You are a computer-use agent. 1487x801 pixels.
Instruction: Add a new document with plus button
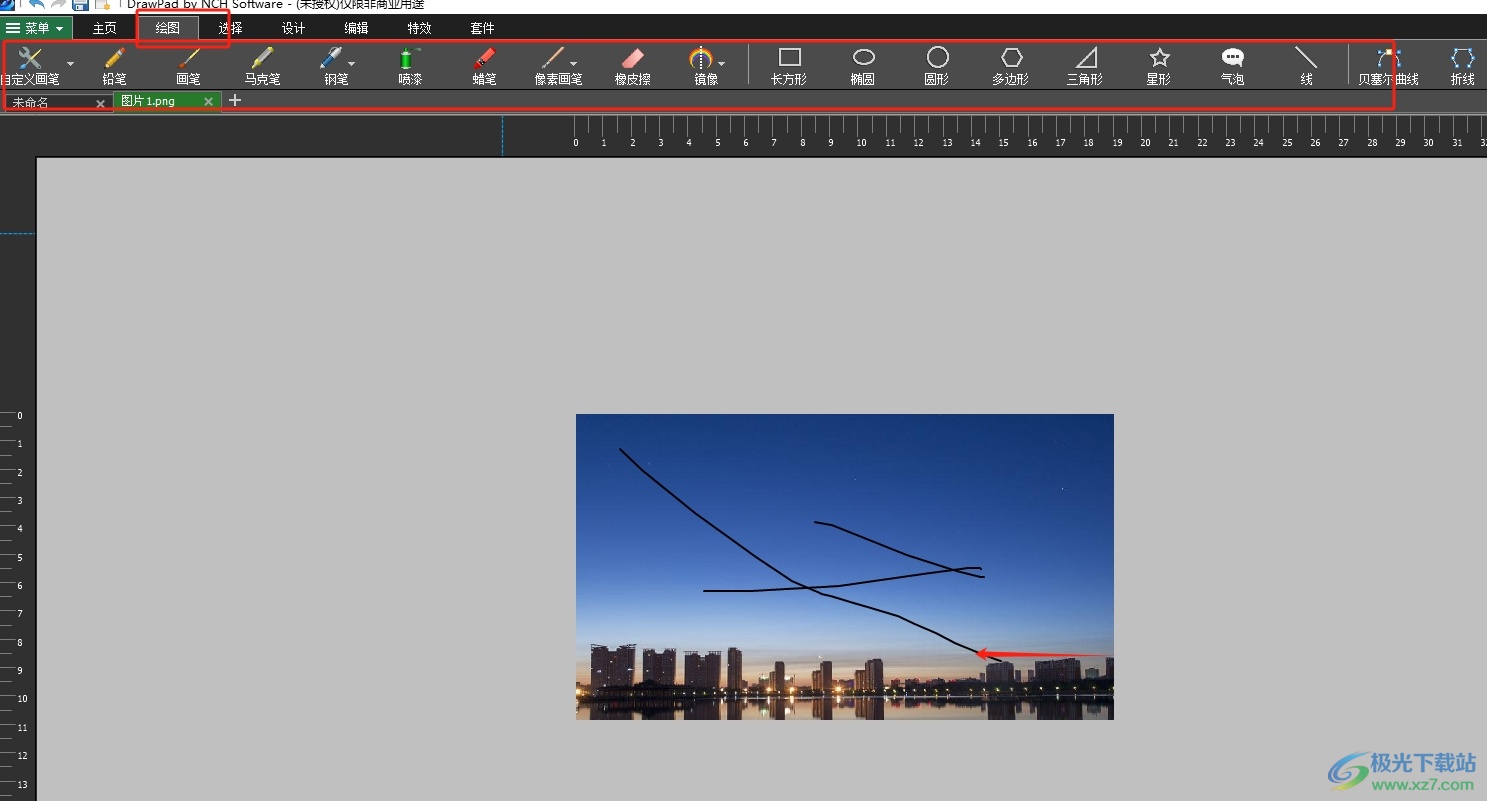click(x=235, y=100)
